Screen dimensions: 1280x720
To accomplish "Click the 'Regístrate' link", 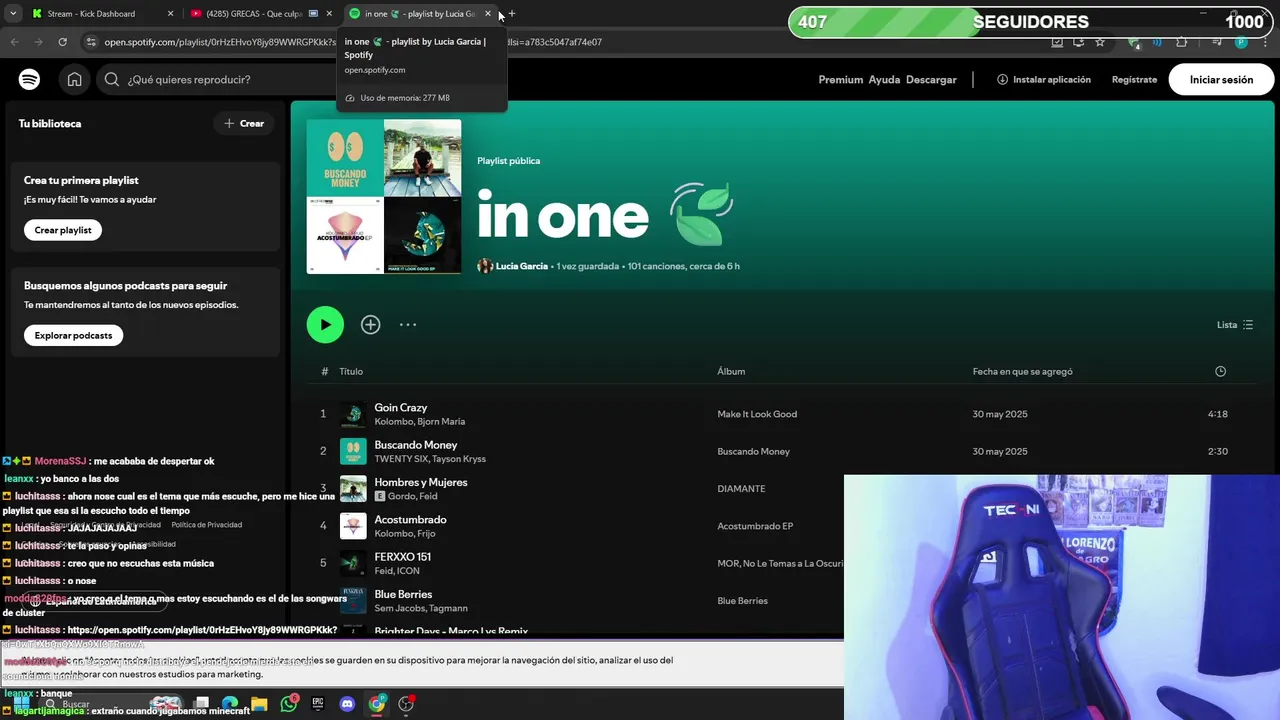I will (x=1134, y=79).
